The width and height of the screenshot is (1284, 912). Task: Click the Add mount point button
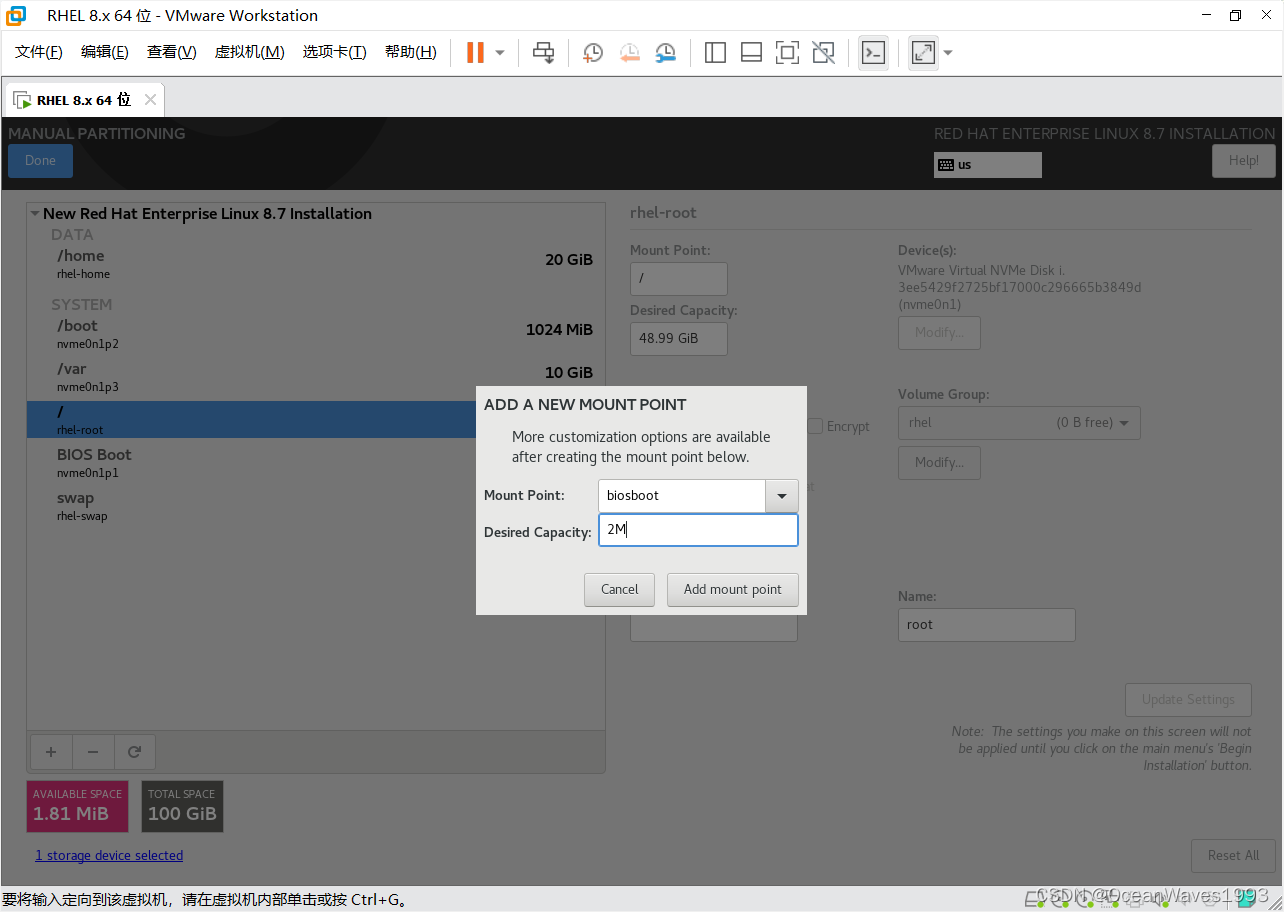tap(733, 590)
